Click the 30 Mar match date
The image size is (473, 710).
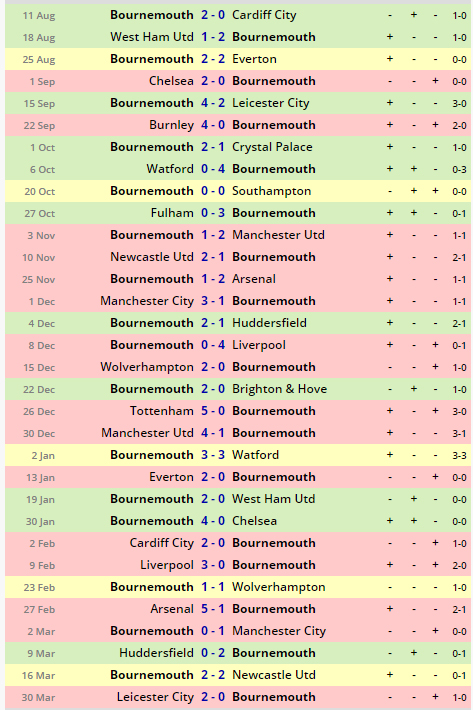click(38, 697)
